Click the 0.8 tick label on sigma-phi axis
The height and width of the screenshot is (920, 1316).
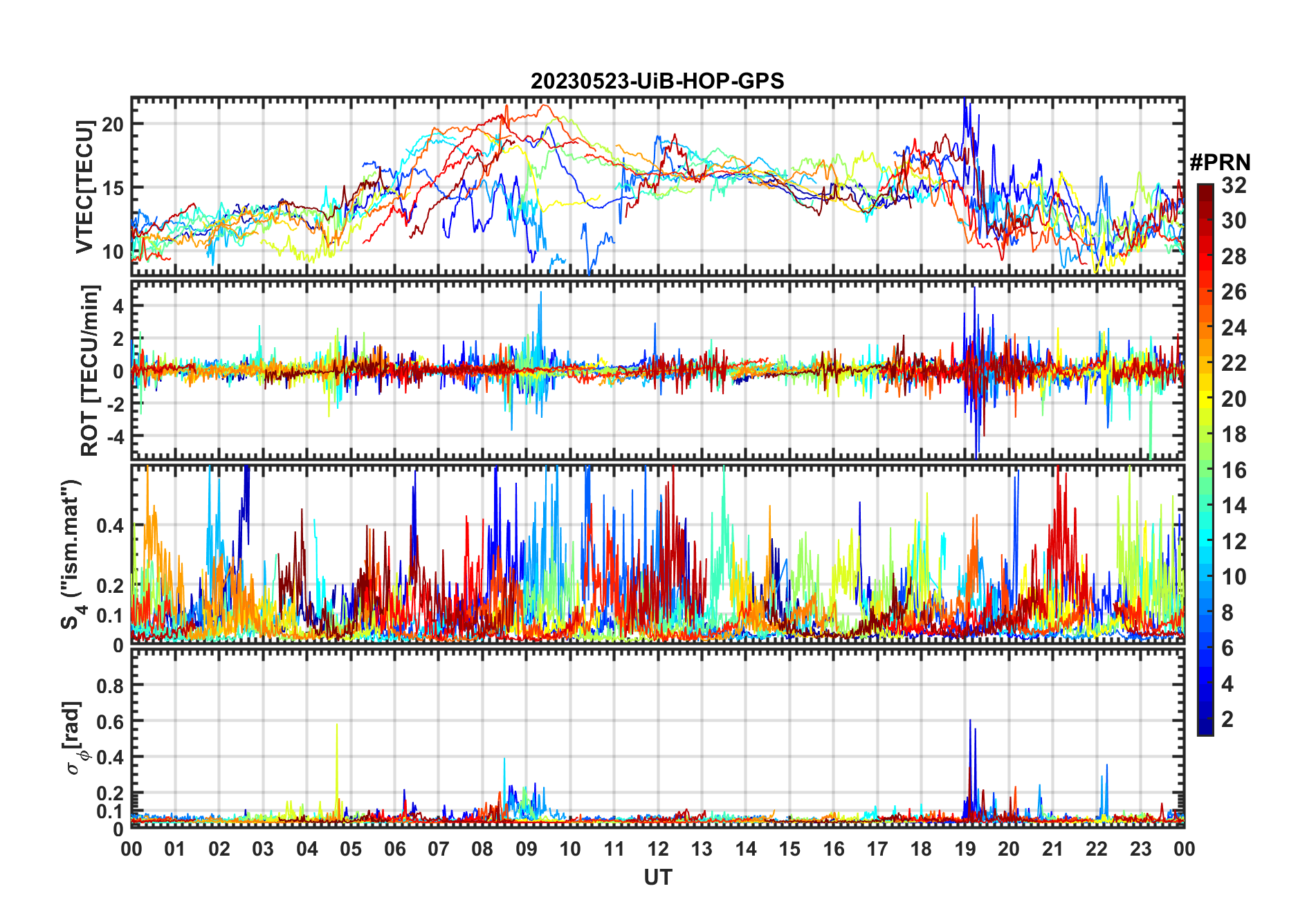(110, 686)
